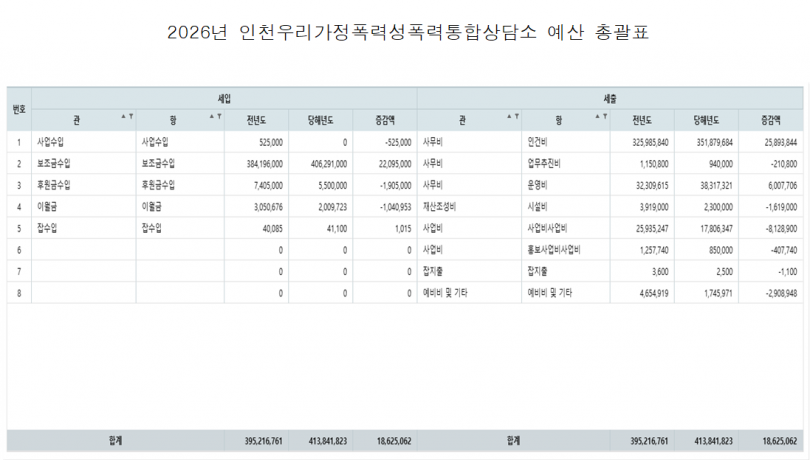Click the sort arrow in 세출 관 column
810x460 pixels.
508,117
